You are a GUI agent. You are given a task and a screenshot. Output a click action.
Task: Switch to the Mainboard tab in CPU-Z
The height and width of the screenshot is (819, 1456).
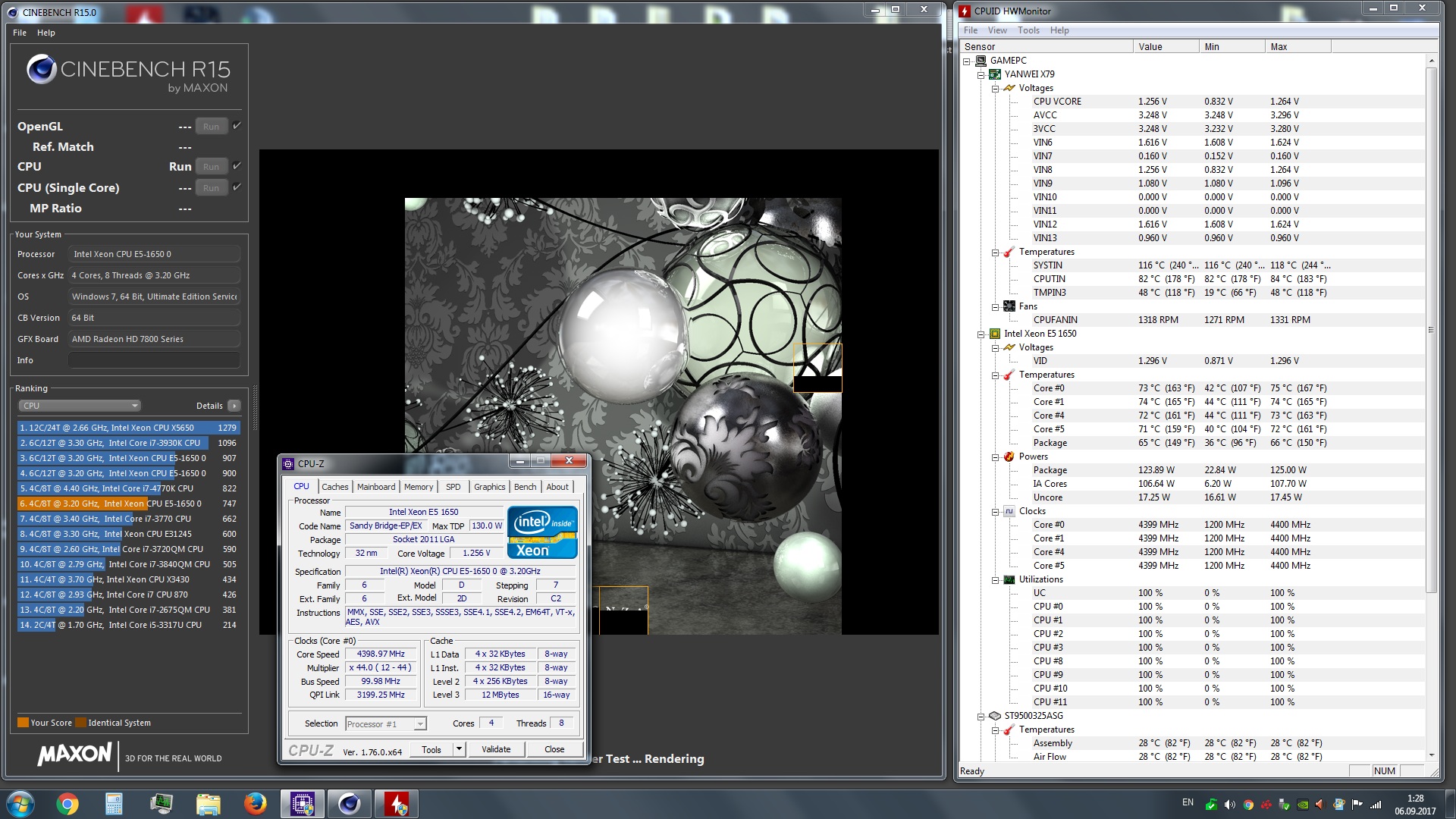point(376,487)
